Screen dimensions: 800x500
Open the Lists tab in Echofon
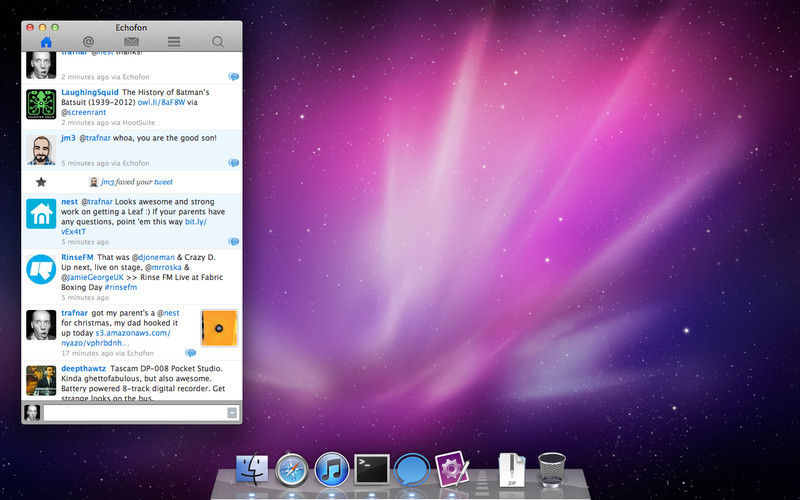pos(174,41)
